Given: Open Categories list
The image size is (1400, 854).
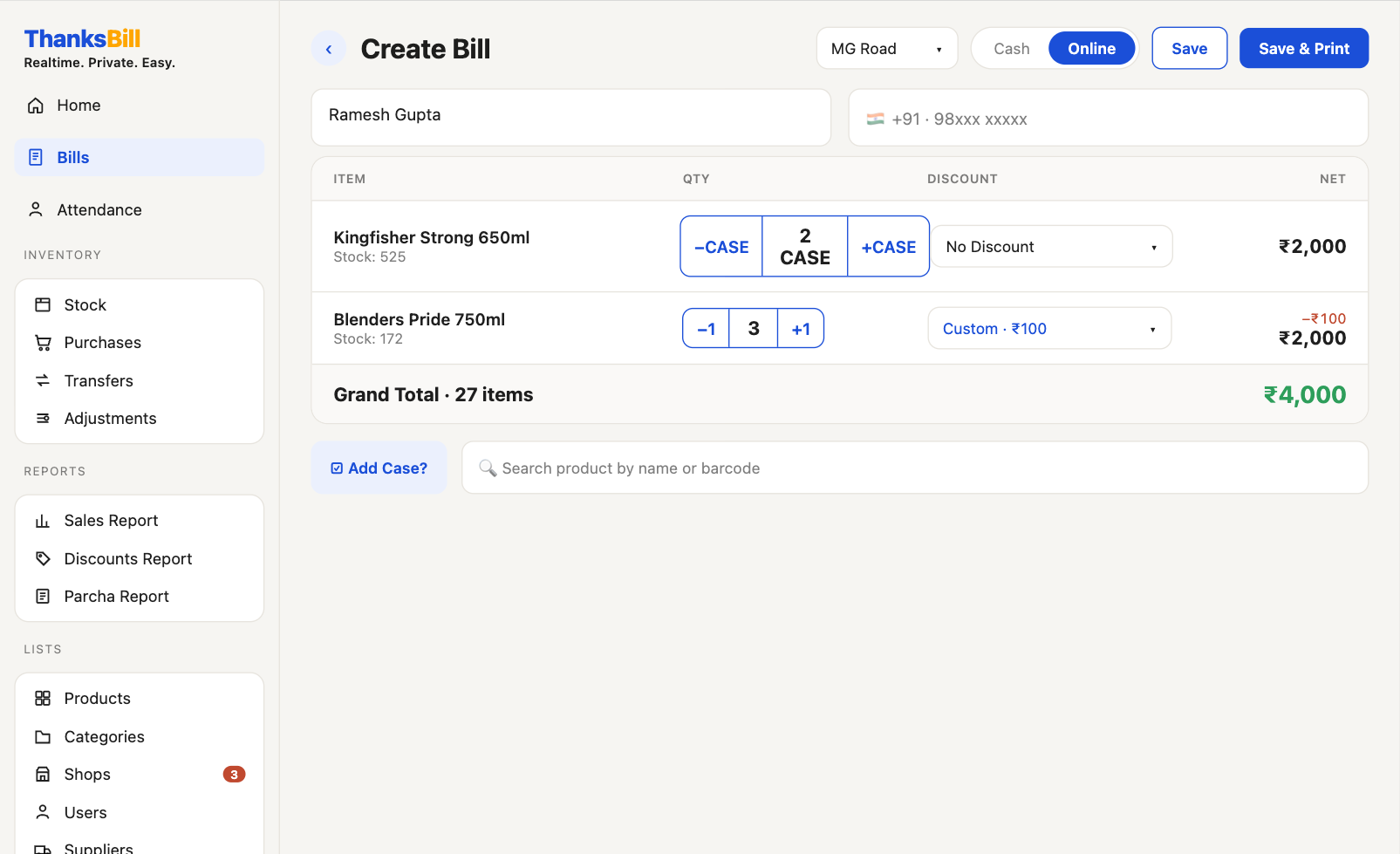Looking at the screenshot, I should point(140,737).
